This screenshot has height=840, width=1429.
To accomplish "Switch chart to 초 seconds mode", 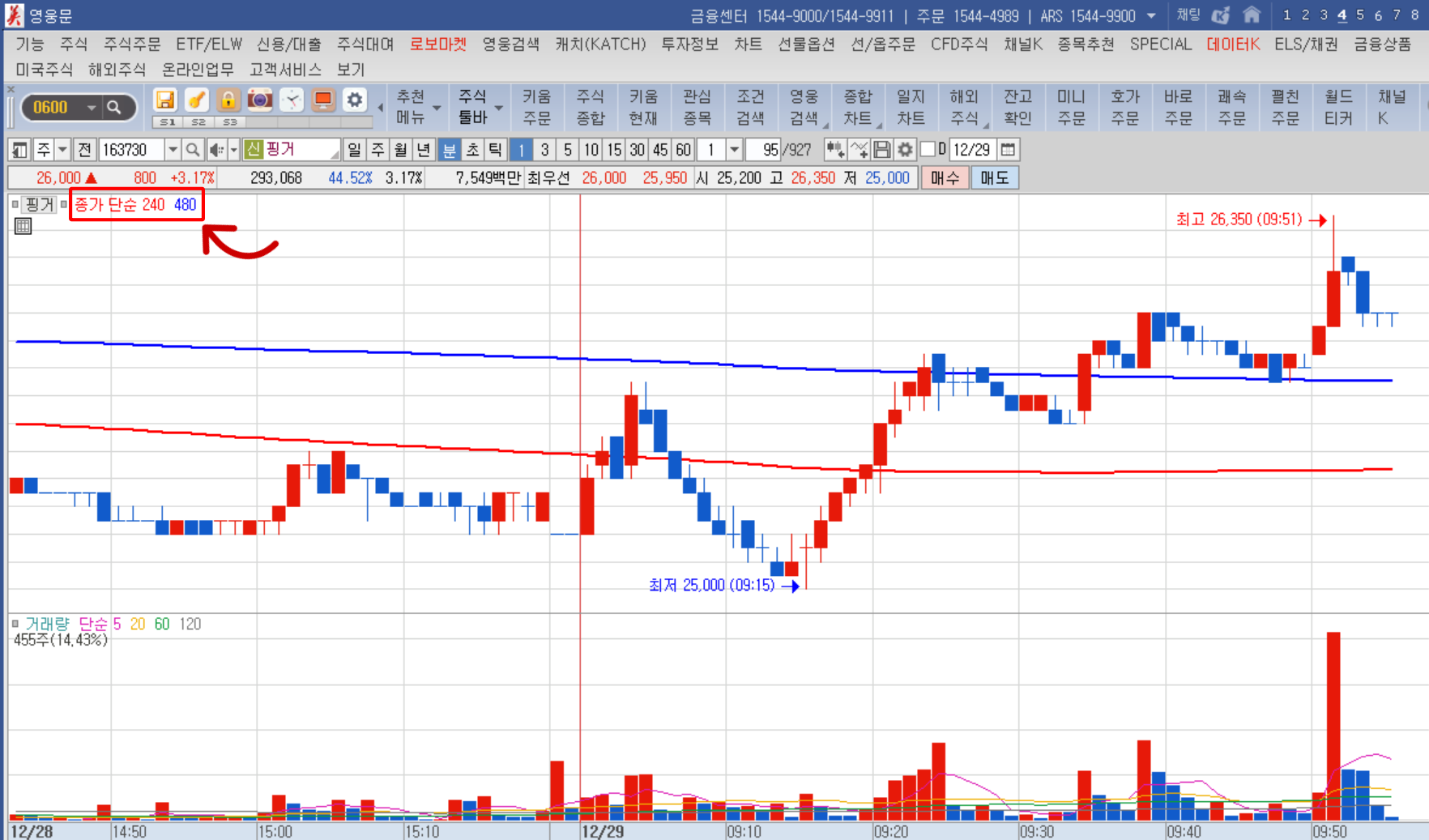I will 472,150.
